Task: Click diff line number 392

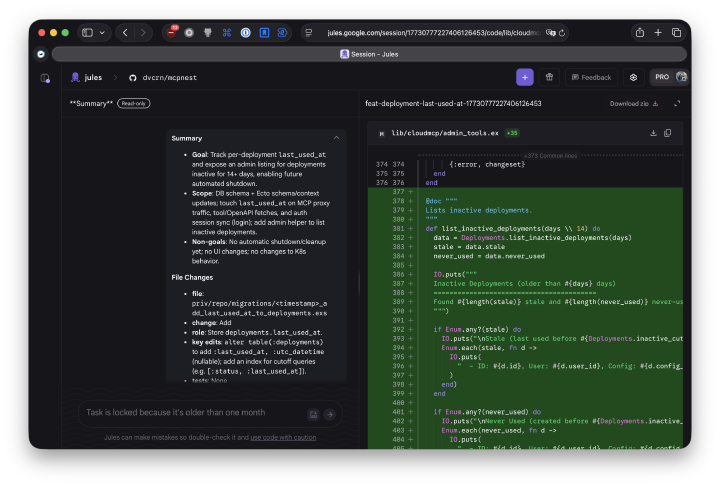Action: point(398,330)
